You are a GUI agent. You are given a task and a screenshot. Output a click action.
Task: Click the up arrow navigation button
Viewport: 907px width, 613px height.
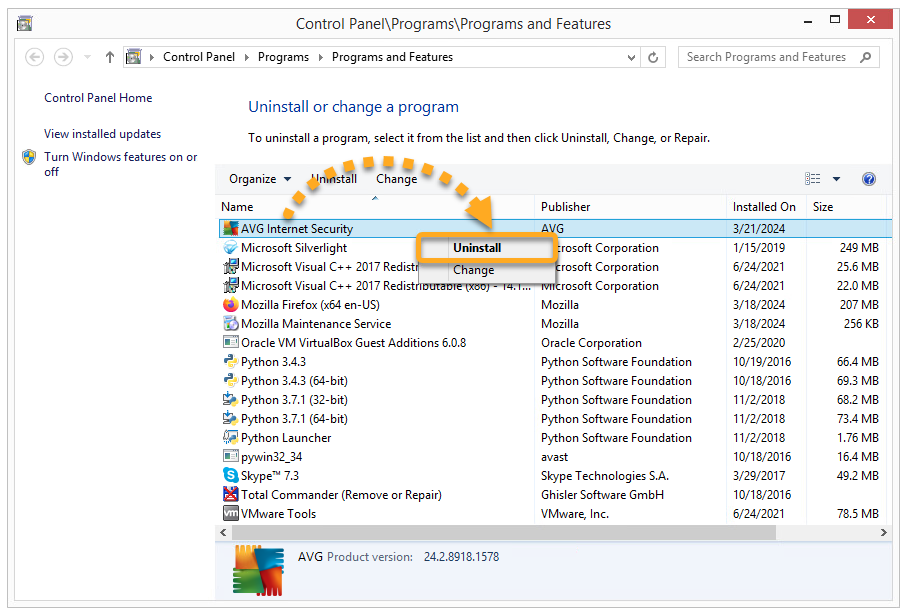(x=110, y=58)
